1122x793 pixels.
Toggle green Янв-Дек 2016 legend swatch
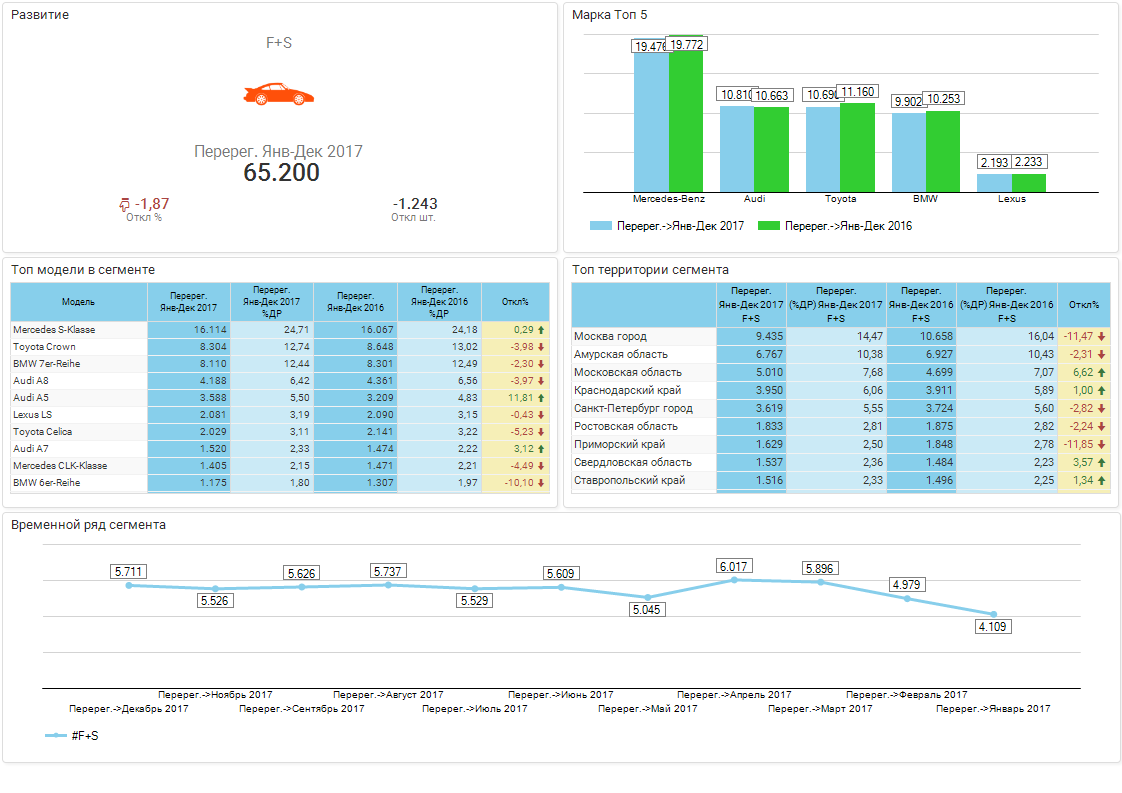[x=768, y=227]
